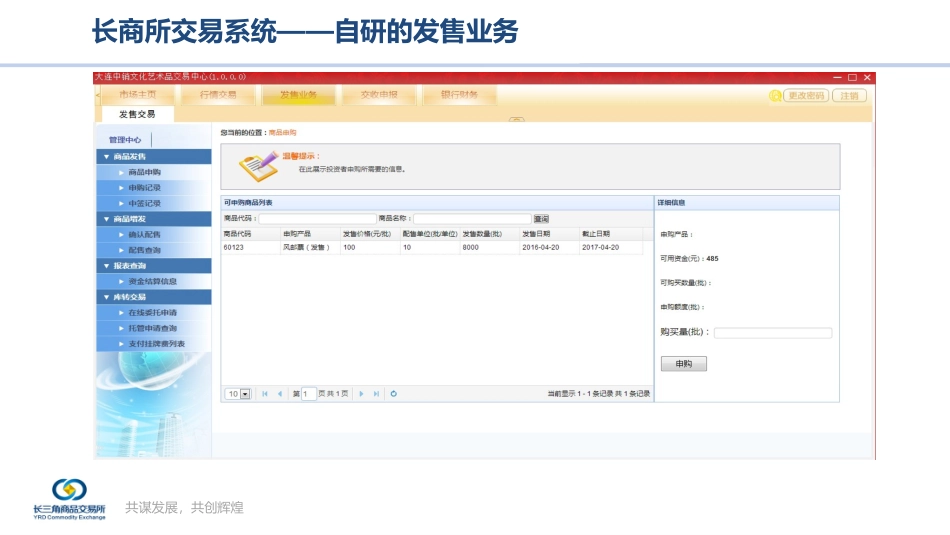Image resolution: width=950 pixels, height=535 pixels.
Task: Open the page-size dropdown showing 10
Action: [238, 394]
